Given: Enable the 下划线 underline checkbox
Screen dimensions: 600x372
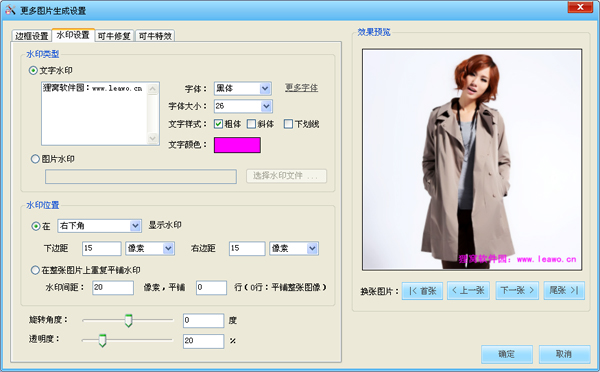Looking at the screenshot, I should tap(289, 124).
